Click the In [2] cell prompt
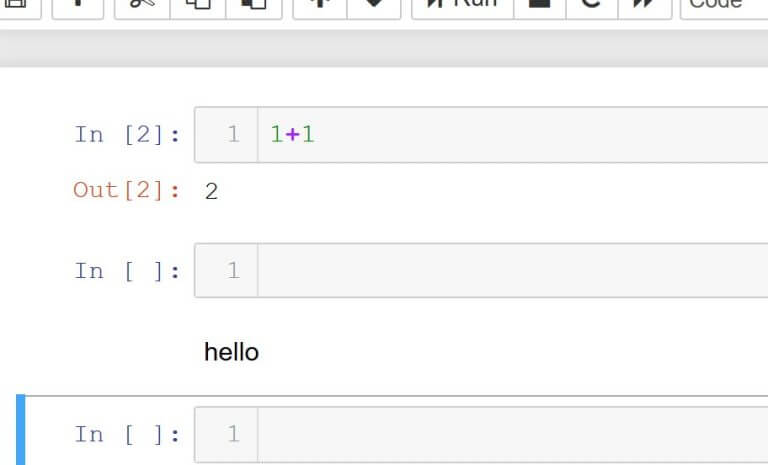This screenshot has height=465, width=768. point(127,134)
